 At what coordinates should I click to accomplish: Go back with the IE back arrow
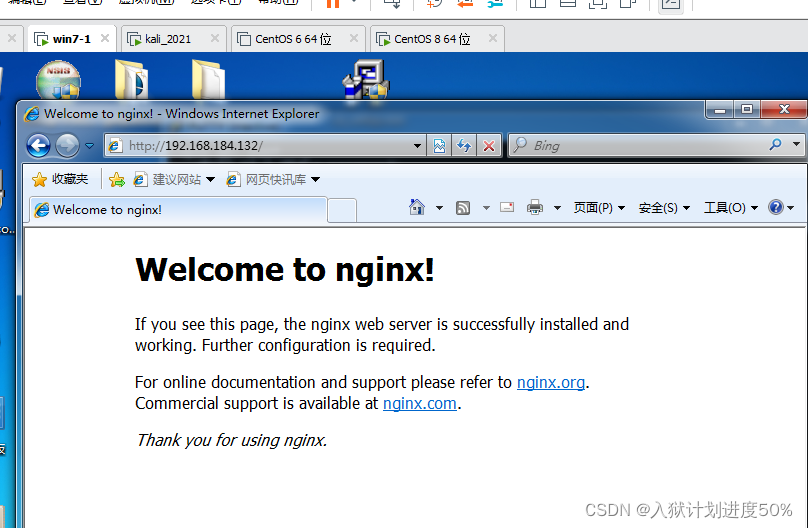click(x=39, y=146)
